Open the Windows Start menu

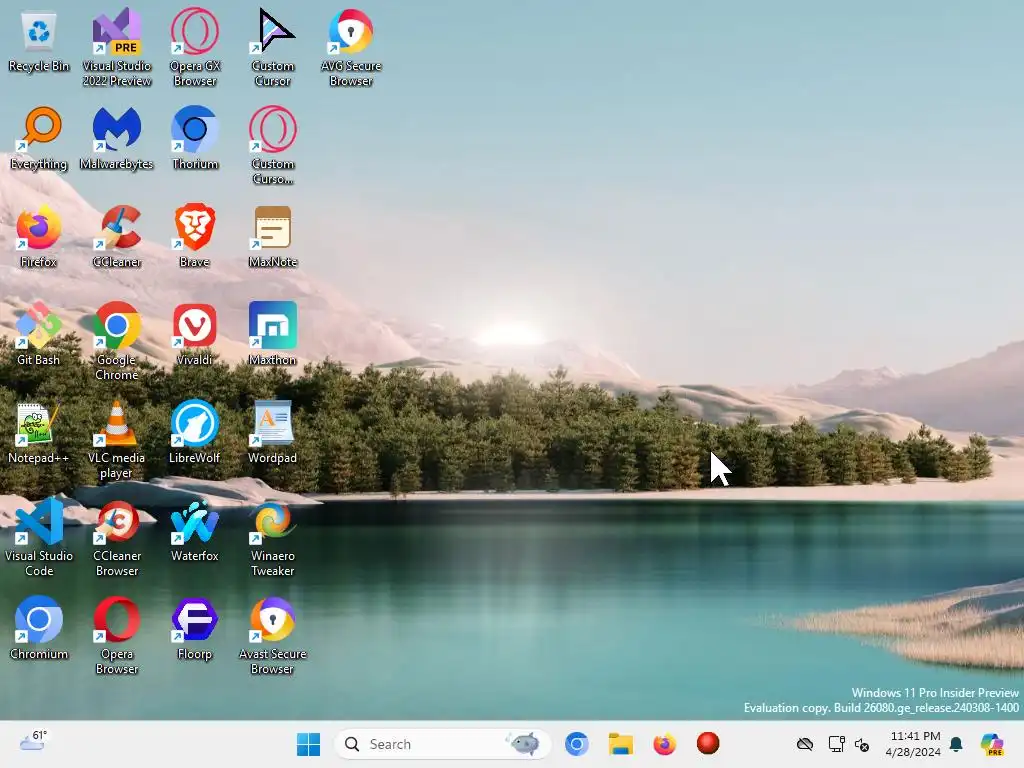(x=308, y=744)
